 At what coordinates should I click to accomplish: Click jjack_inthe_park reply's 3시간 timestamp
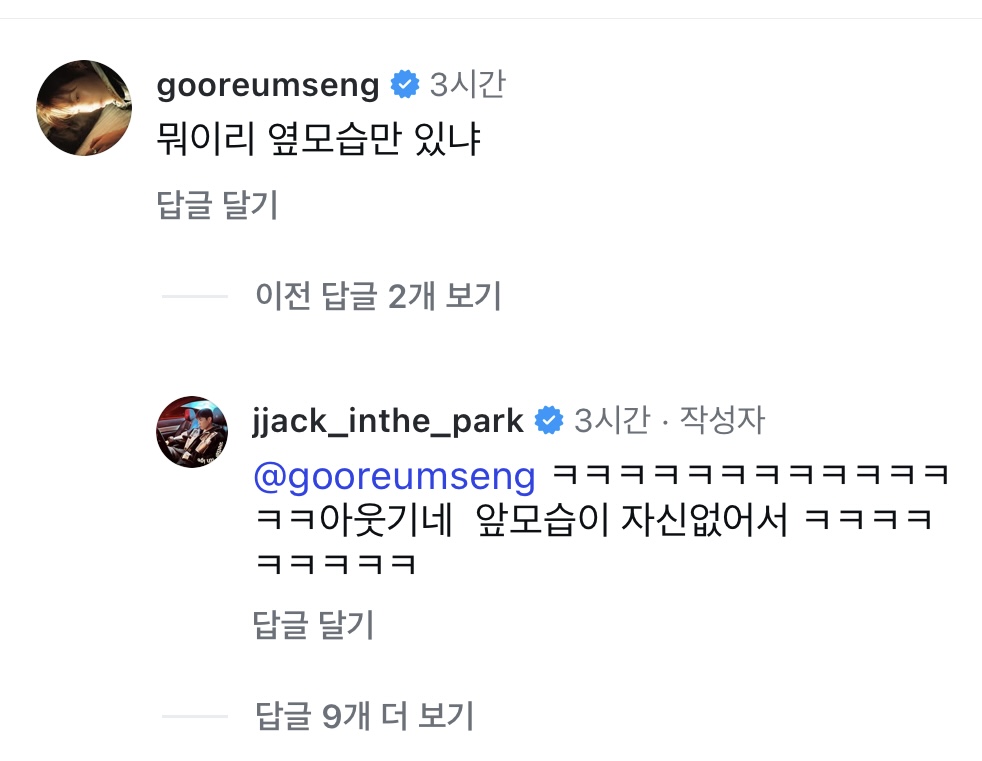(x=612, y=420)
